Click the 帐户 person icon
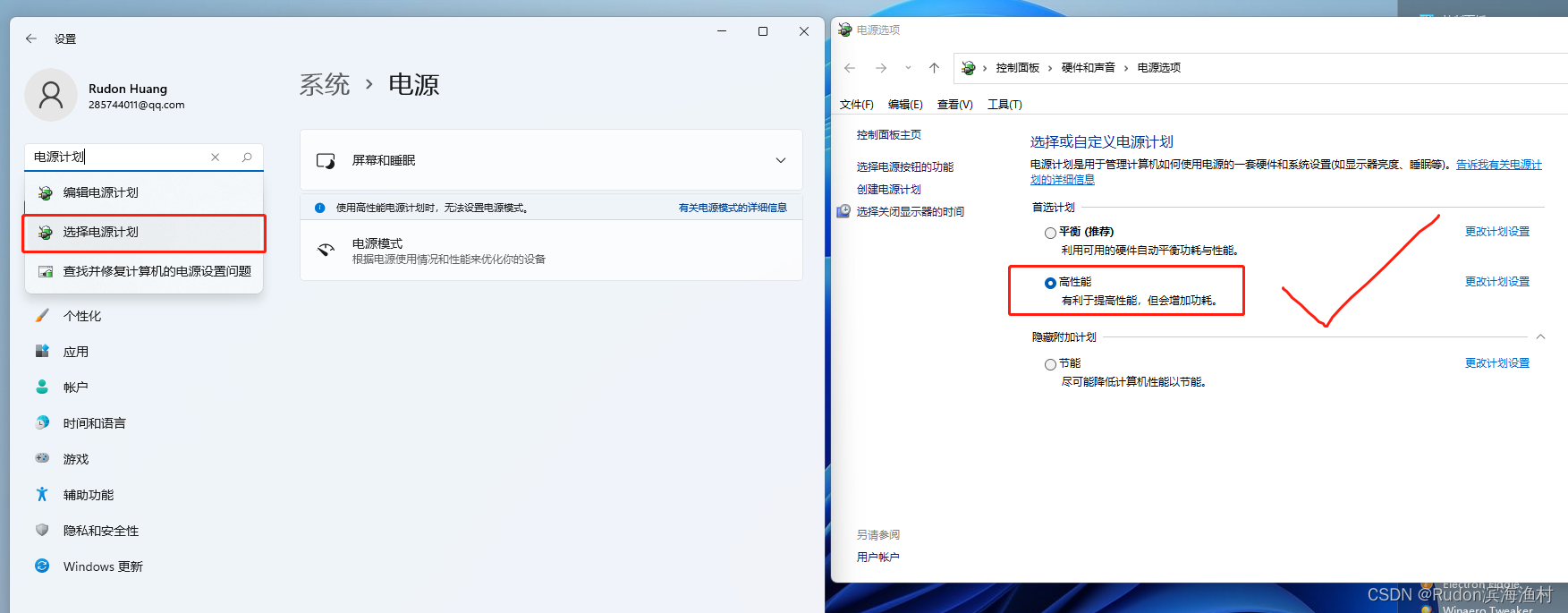 click(x=42, y=387)
